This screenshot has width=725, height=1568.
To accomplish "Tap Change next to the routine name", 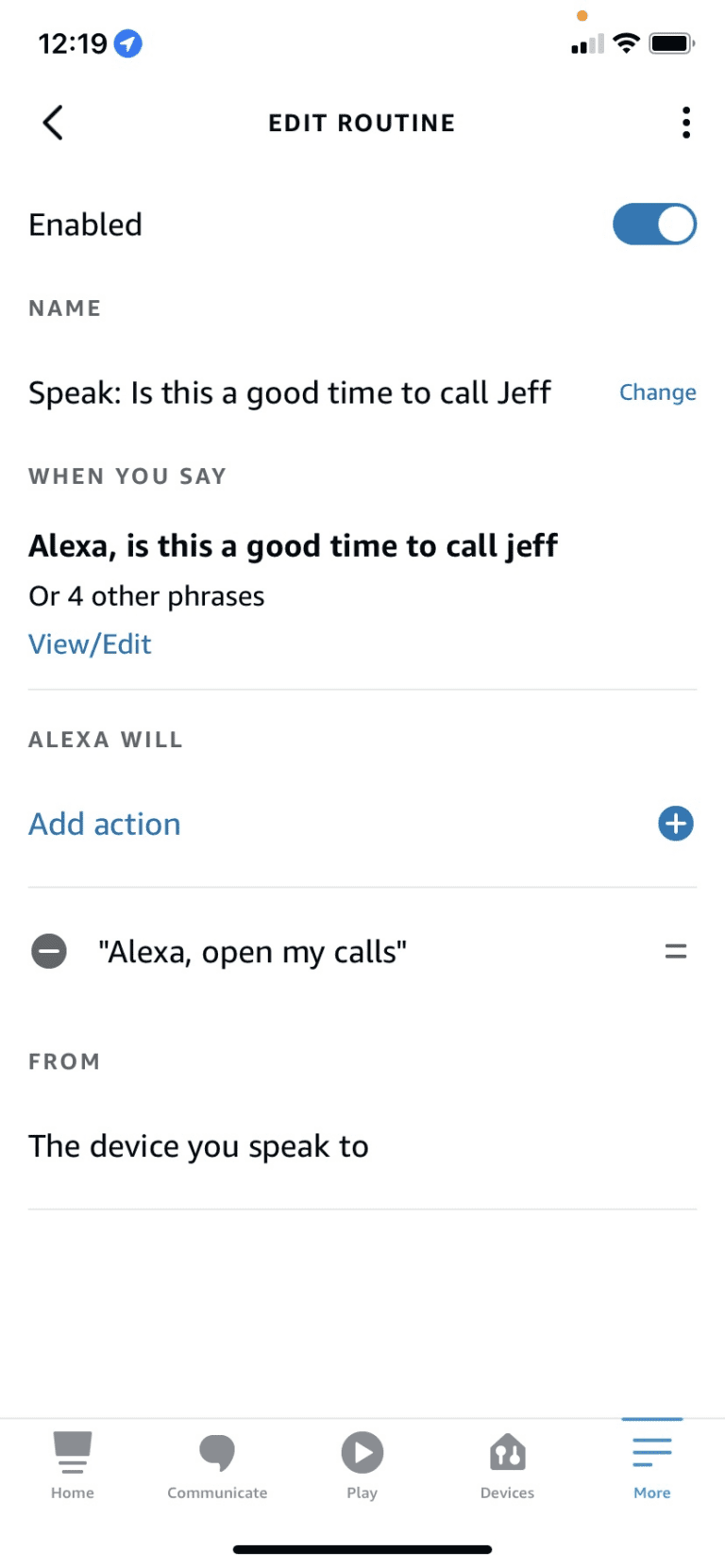I will click(658, 392).
